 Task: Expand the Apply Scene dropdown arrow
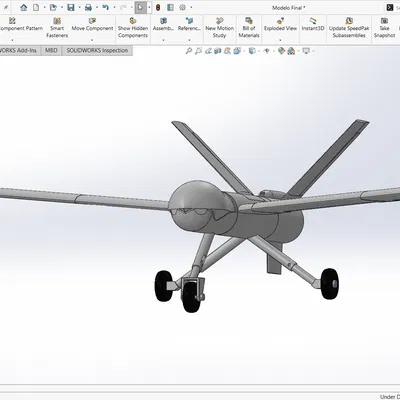point(299,51)
